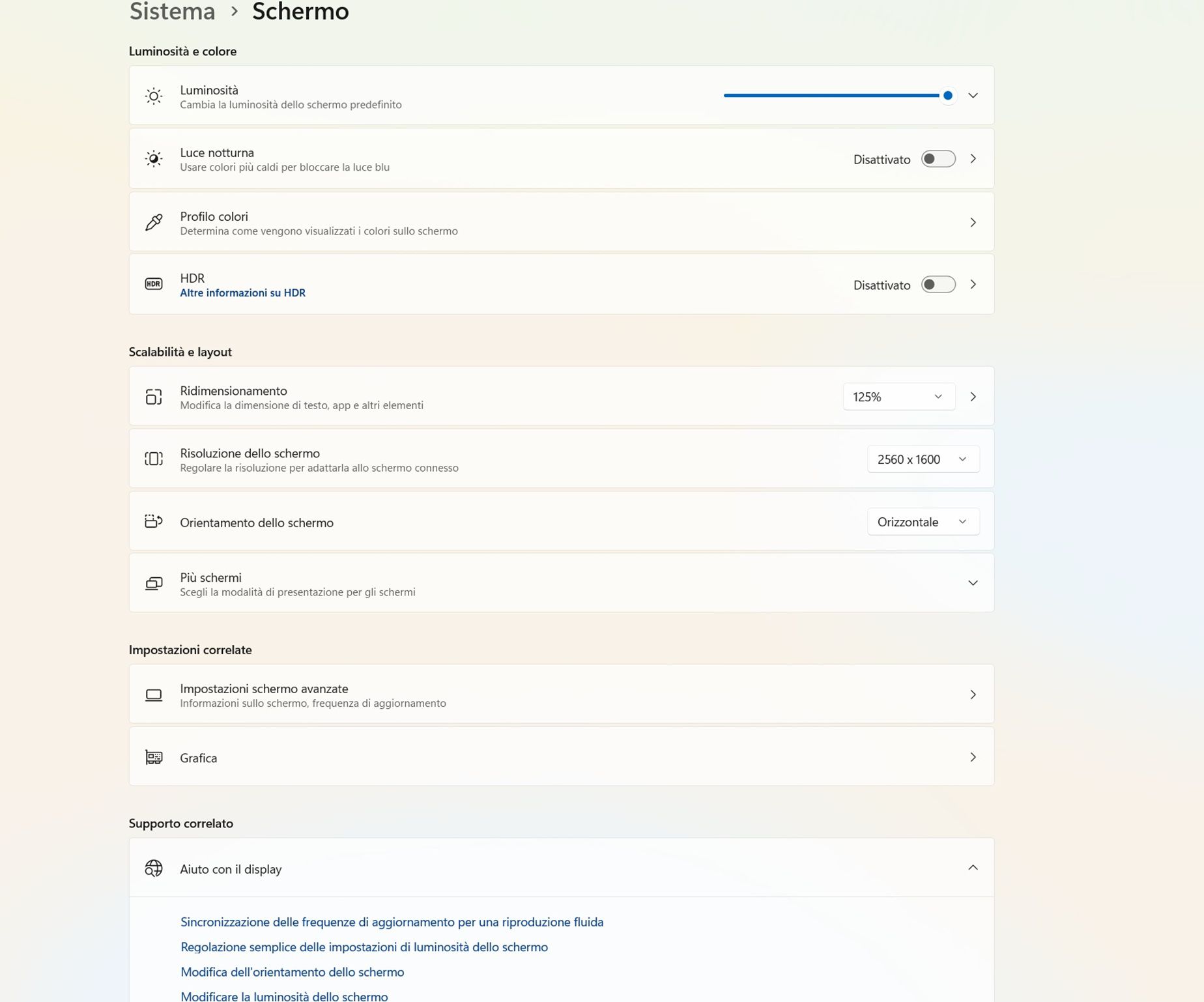
Task: Turn on the HDR toggle
Action: click(x=938, y=285)
